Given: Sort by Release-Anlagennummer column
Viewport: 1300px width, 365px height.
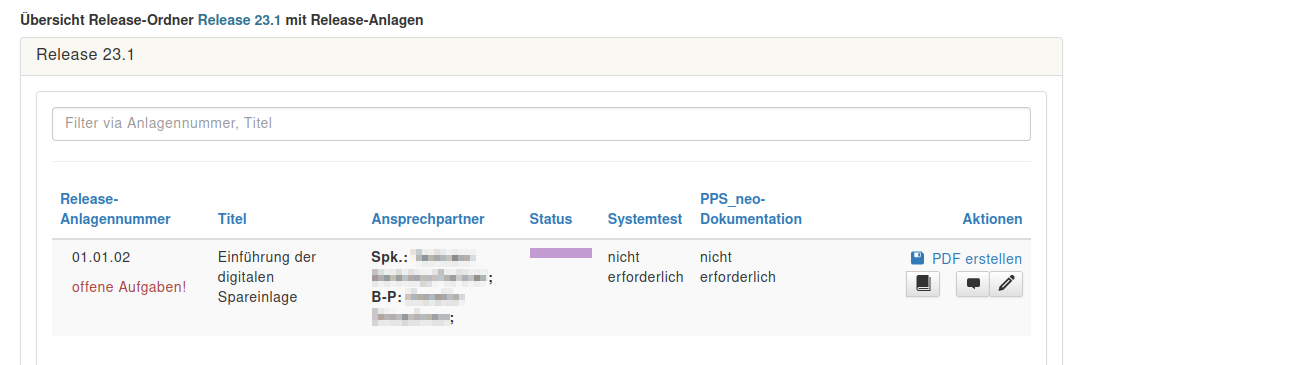Looking at the screenshot, I should point(115,209).
